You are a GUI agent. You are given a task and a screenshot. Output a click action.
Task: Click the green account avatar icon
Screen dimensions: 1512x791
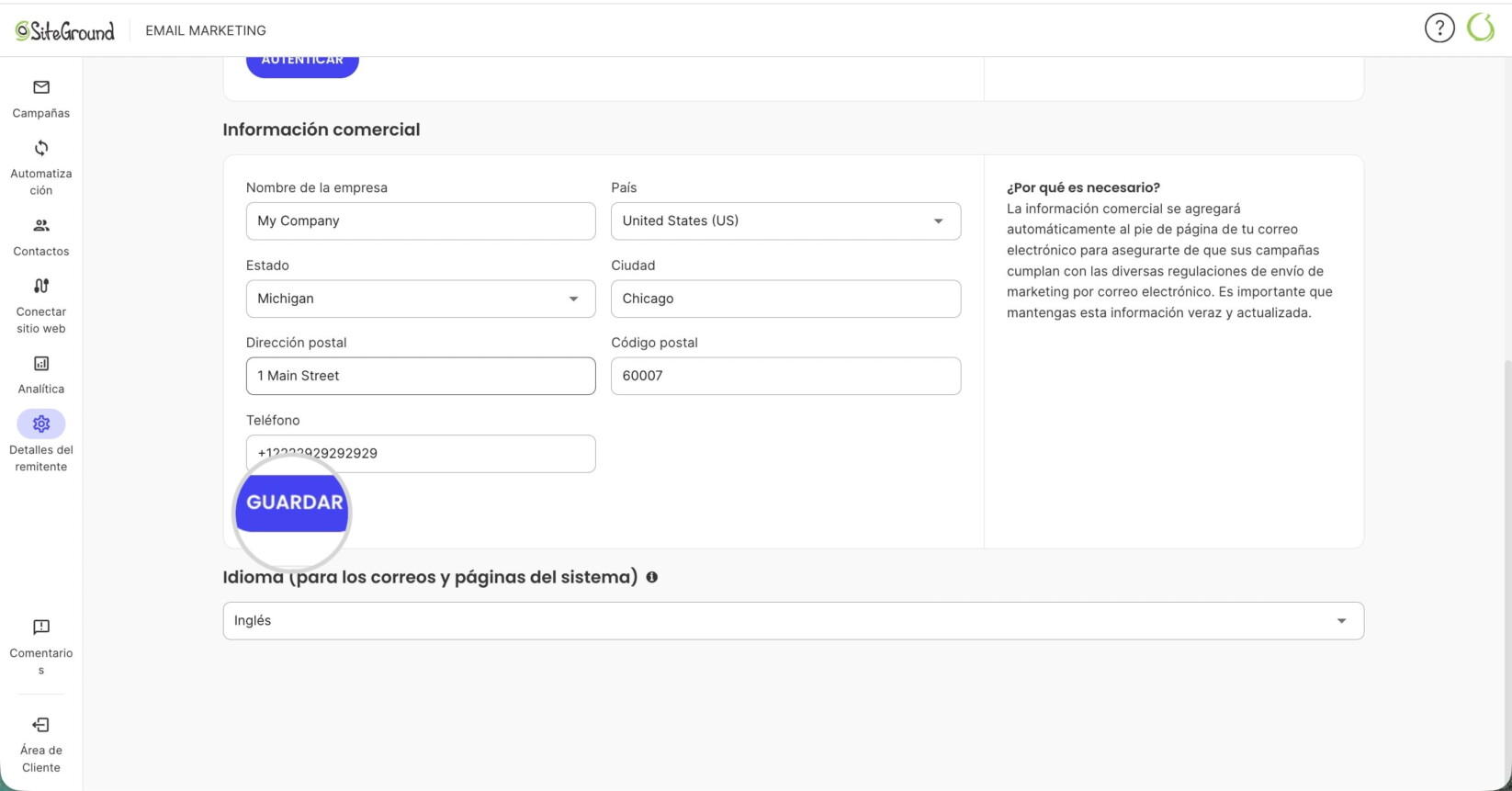tap(1481, 28)
